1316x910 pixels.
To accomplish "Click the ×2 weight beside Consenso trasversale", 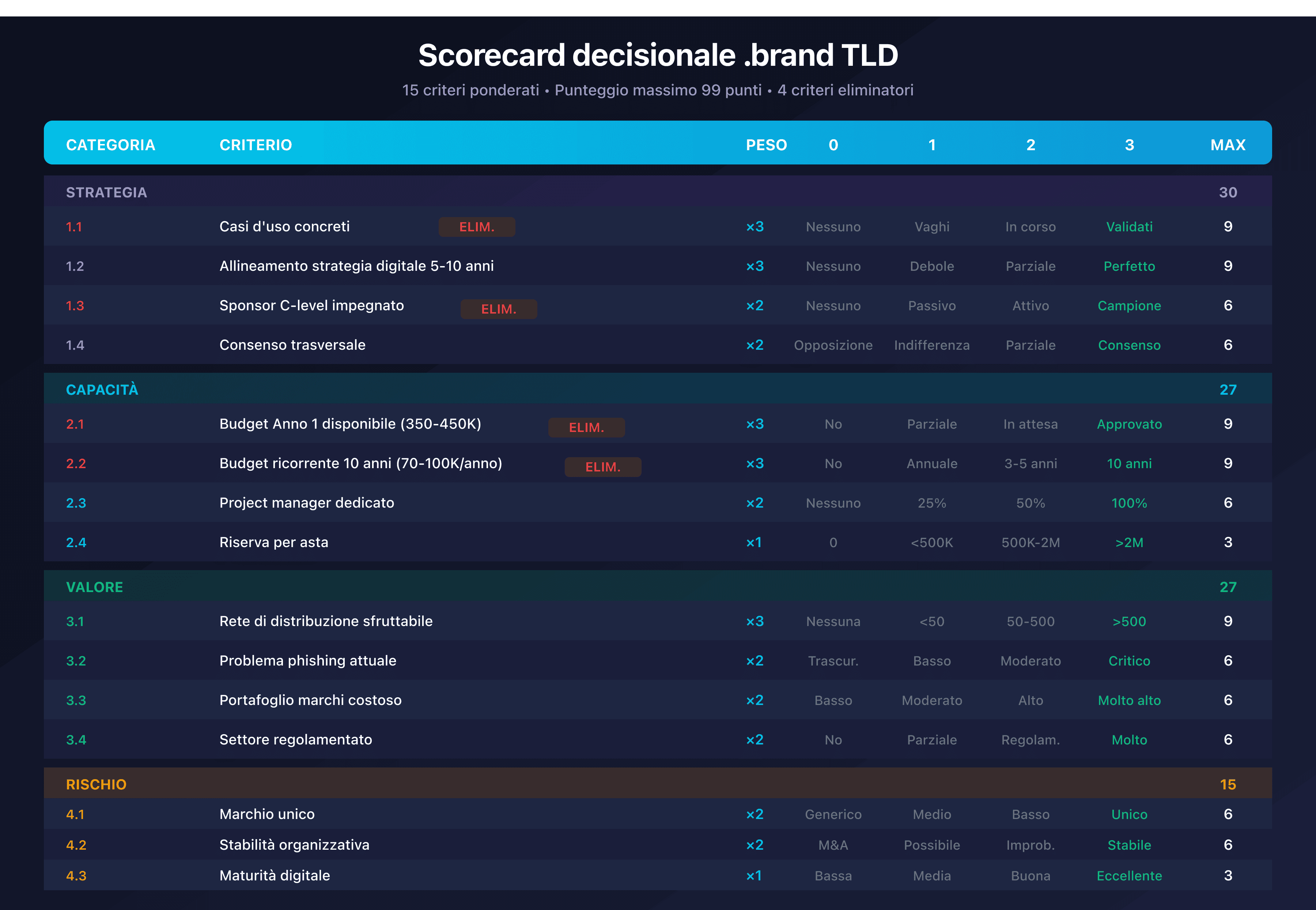I will (x=755, y=345).
